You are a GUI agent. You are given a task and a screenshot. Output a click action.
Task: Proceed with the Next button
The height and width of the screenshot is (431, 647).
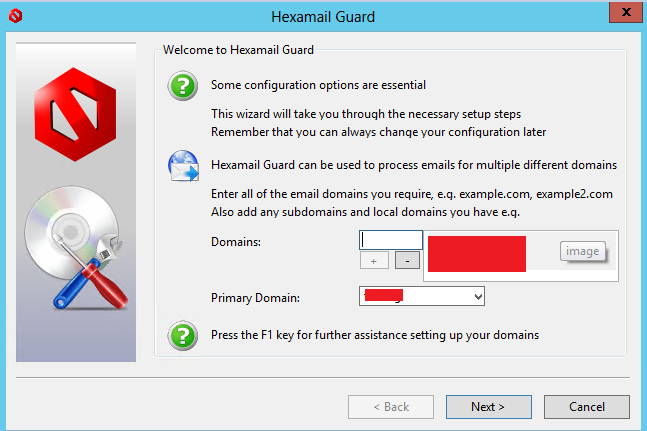tap(489, 407)
